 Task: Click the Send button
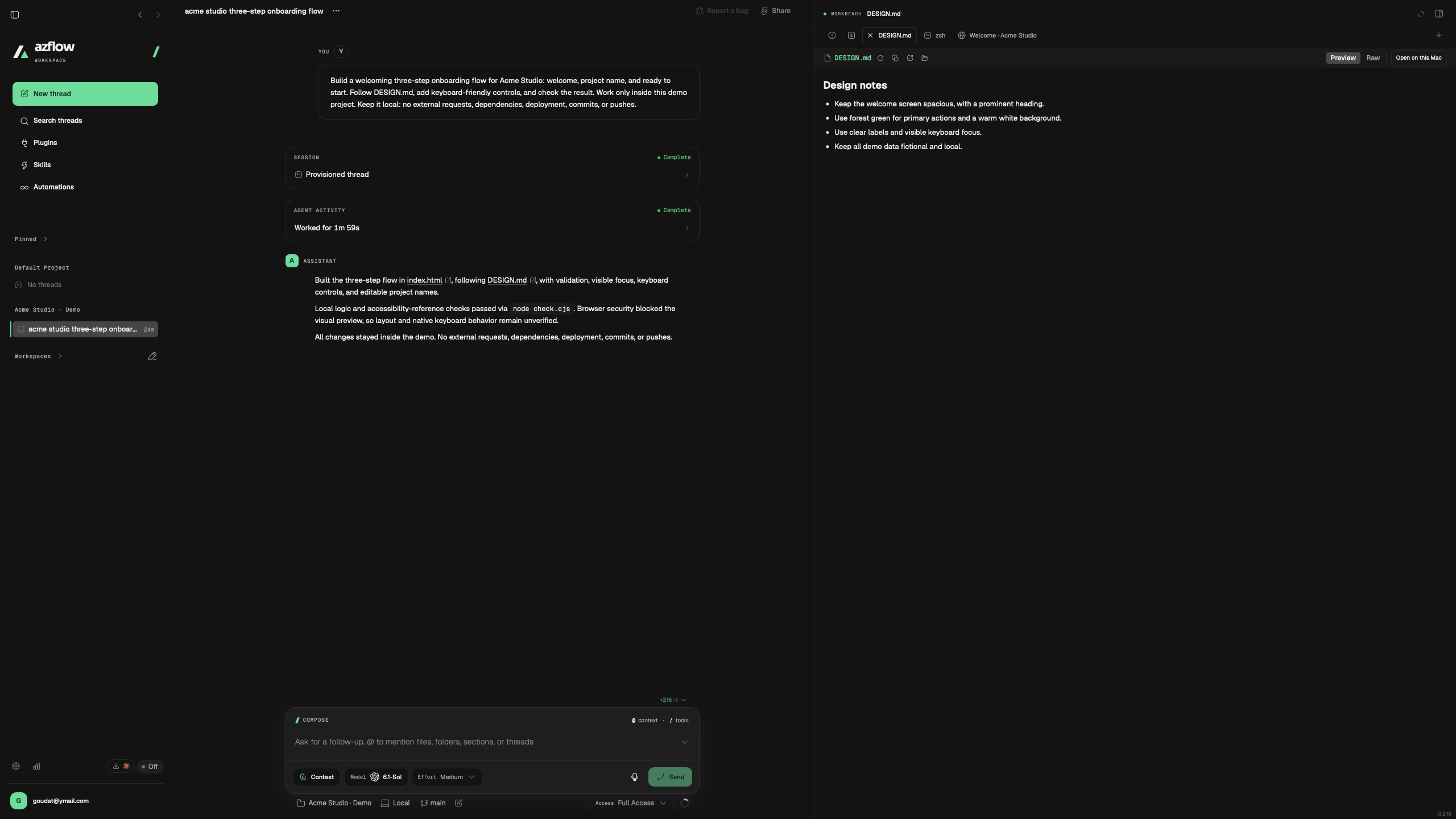point(670,777)
